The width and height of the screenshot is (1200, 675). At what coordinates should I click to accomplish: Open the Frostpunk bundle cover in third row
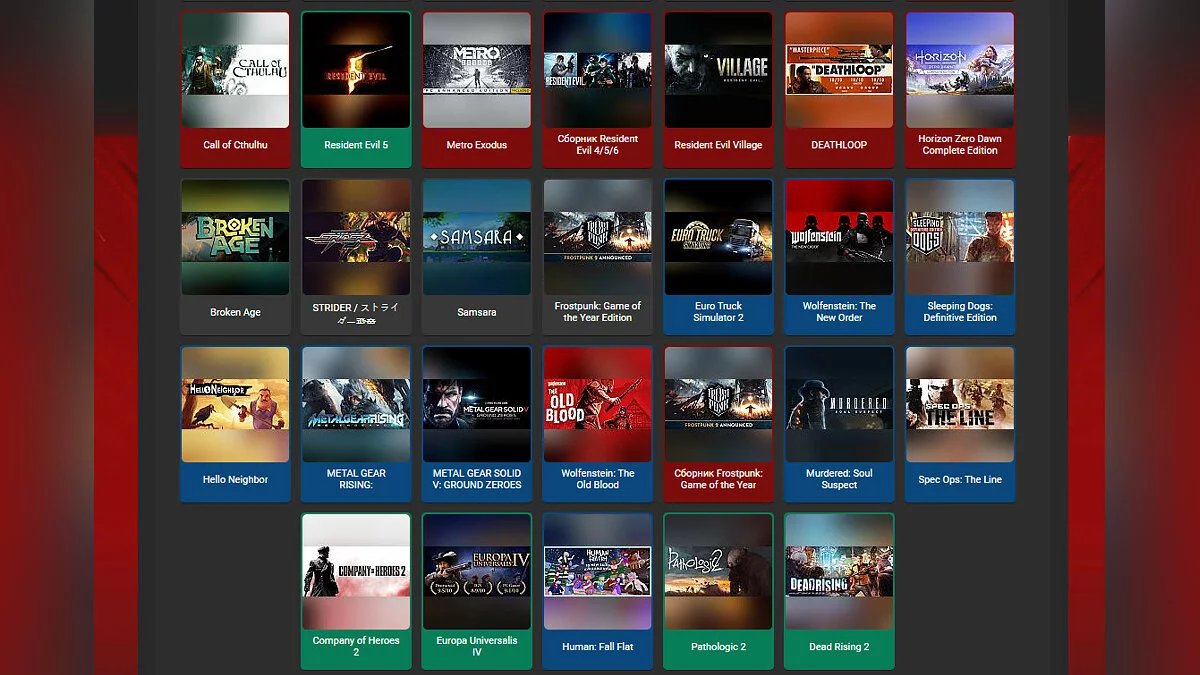(718, 404)
